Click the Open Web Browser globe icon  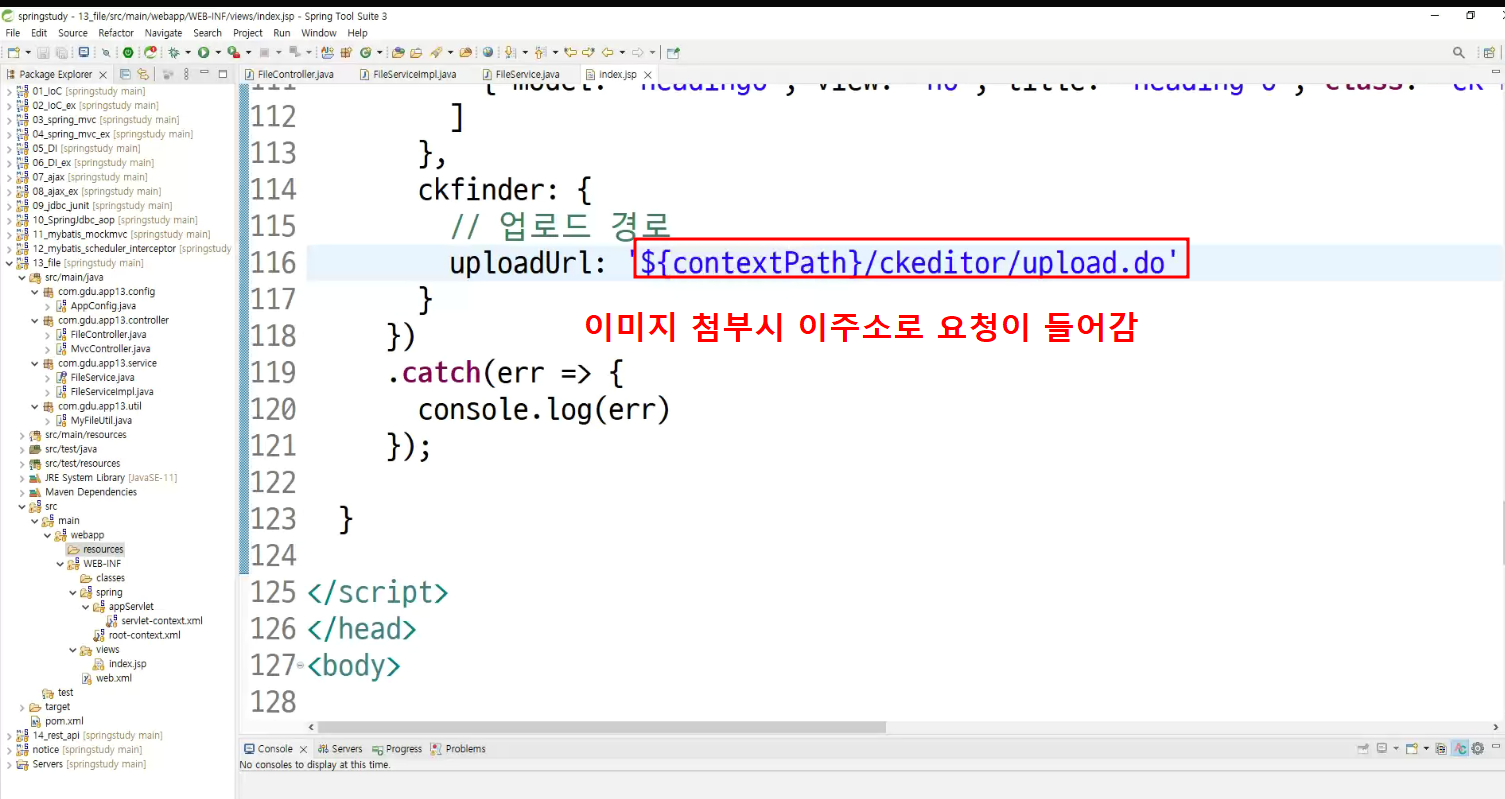coord(487,52)
